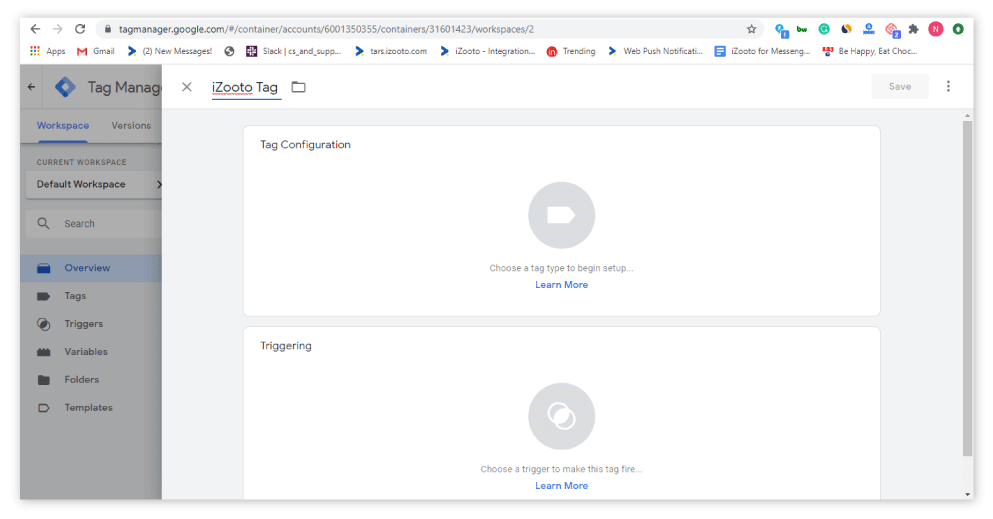The image size is (993, 519).
Task: Open the 'Slack | cs_and_supp...' bookmark
Action: pyautogui.click(x=293, y=51)
